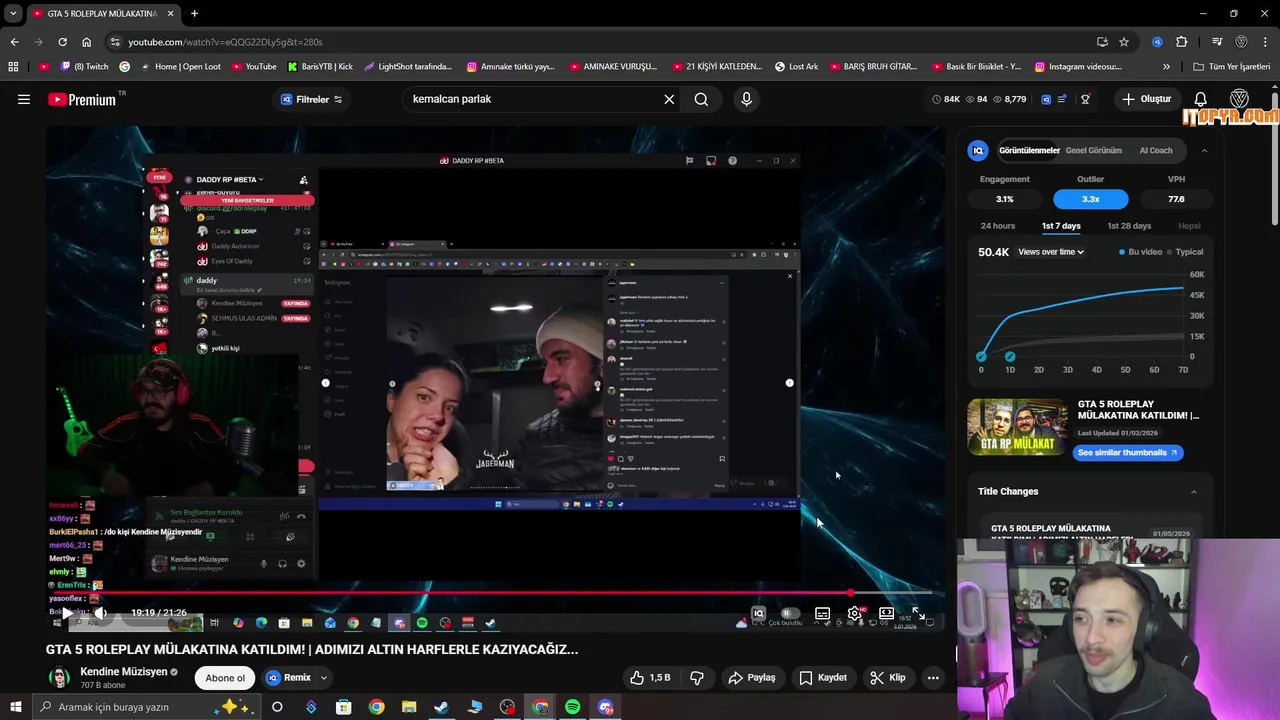This screenshot has height=720, width=1280.
Task: Open player settings gear
Action: click(855, 613)
